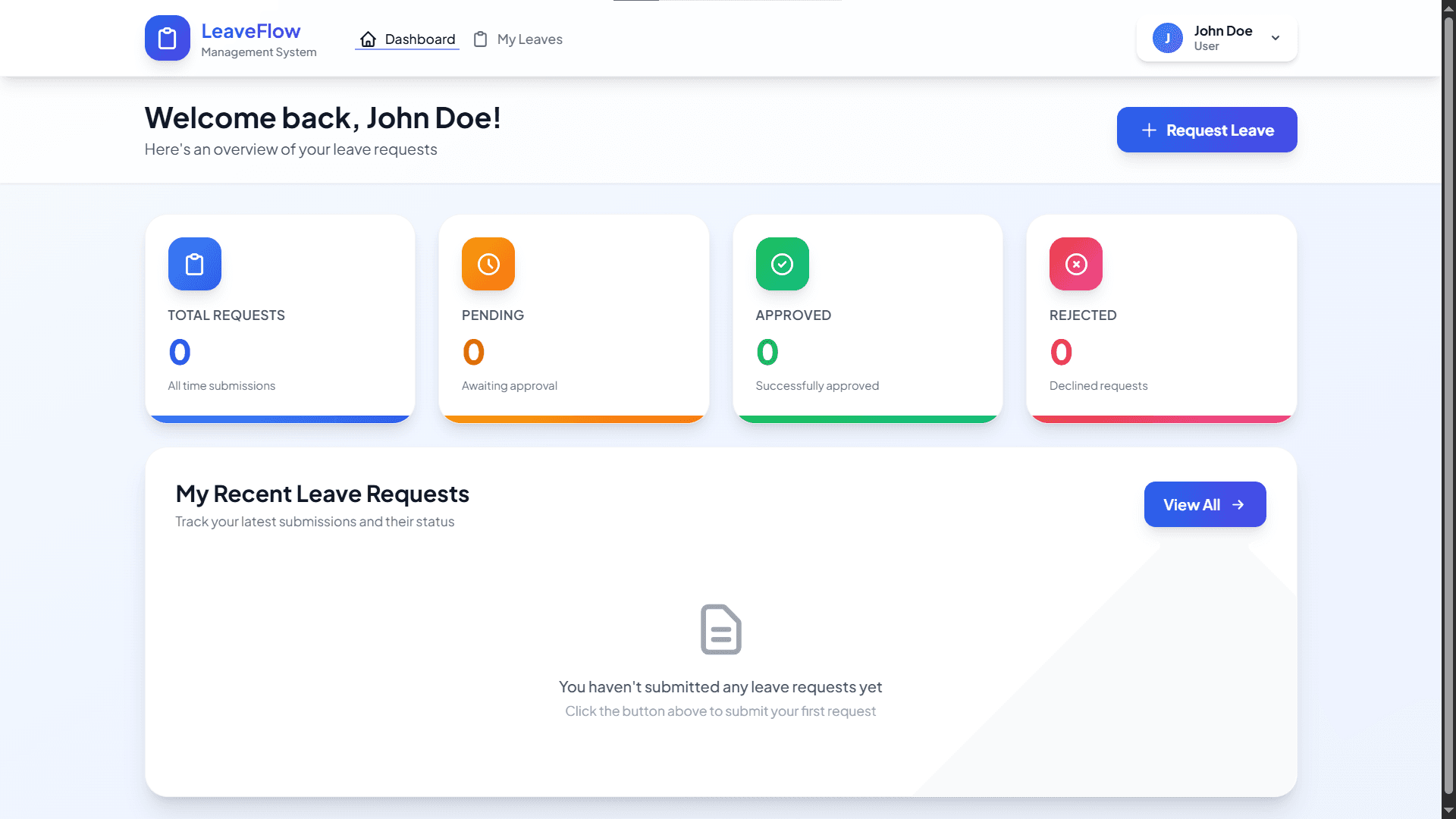Click 'You haven't submitted any leave requests yet'

click(x=720, y=687)
